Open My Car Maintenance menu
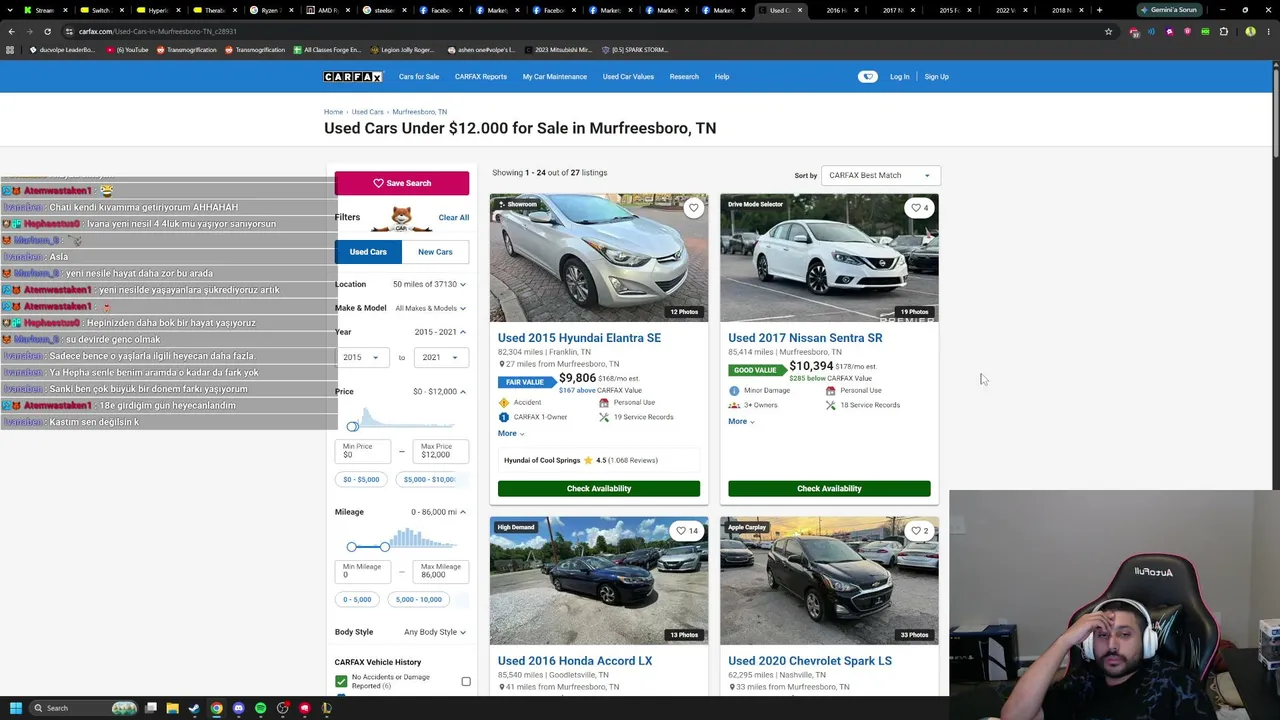Screen dimensions: 1280x720 click(555, 77)
